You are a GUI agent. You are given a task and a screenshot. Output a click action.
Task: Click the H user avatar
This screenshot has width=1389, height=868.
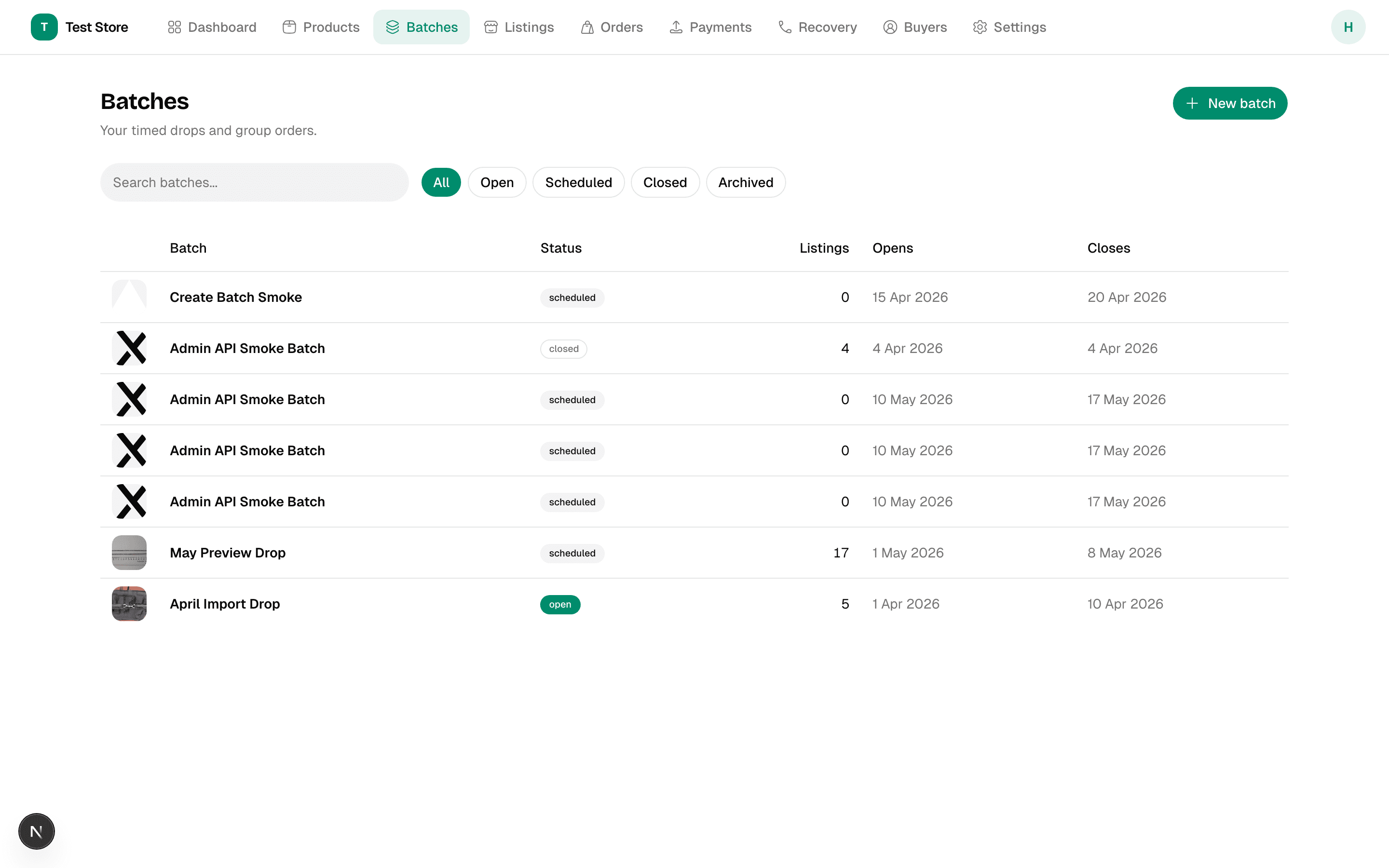coord(1348,27)
